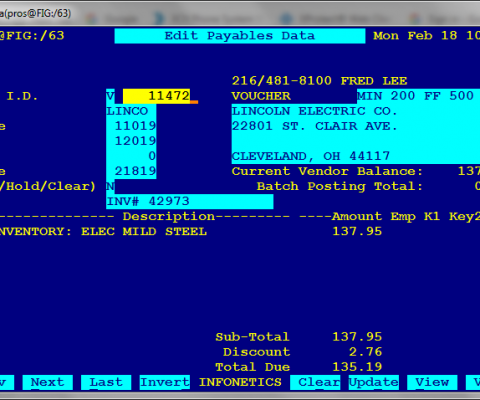Click the vendor code field LINCO
The height and width of the screenshot is (400, 480).
[131, 111]
